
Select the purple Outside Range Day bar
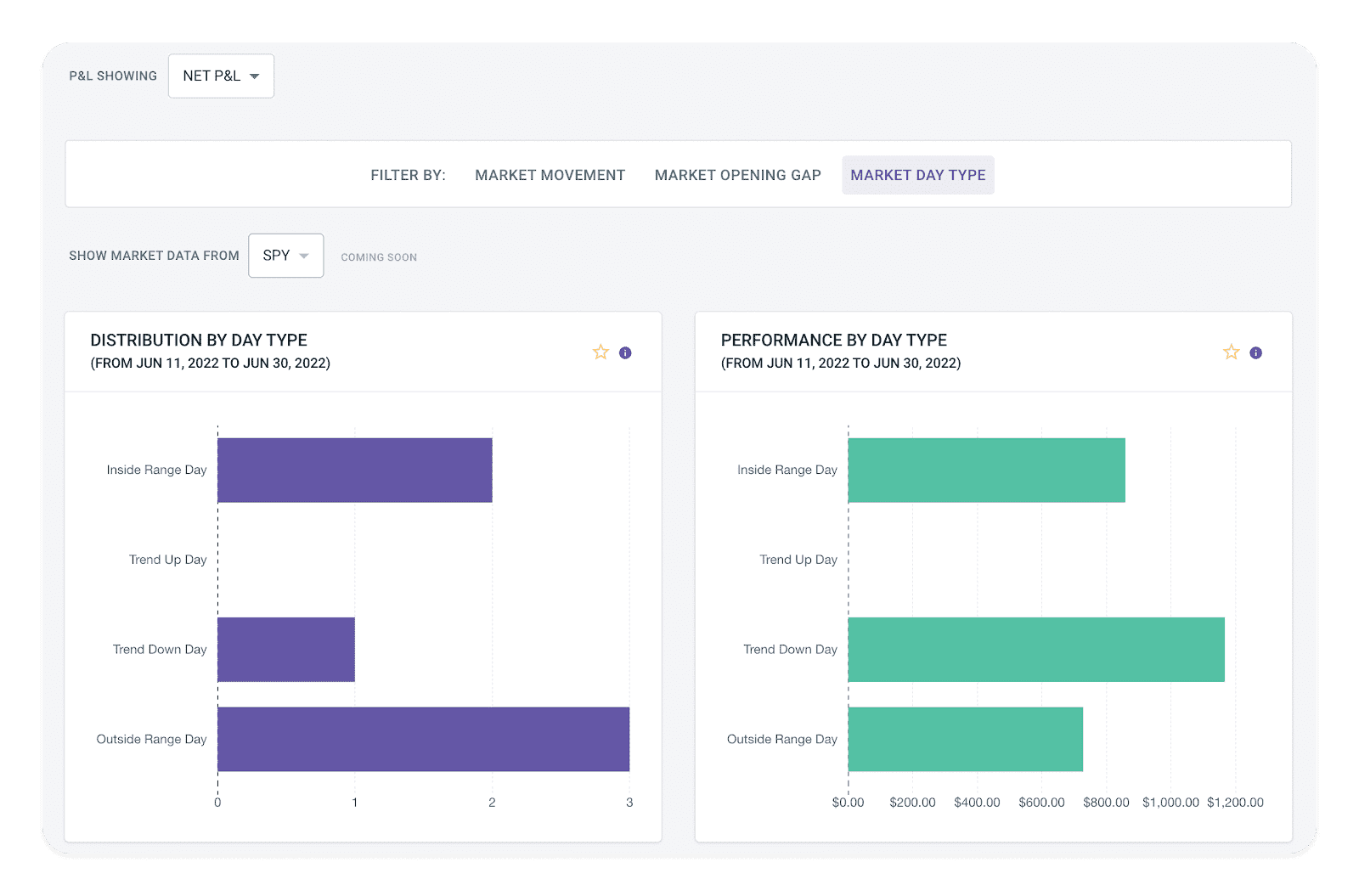pos(423,739)
